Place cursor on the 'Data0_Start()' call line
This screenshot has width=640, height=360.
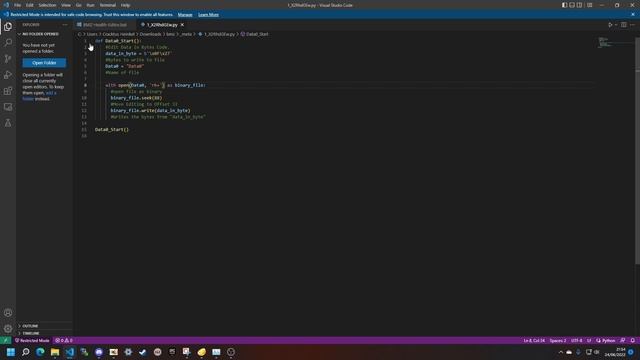pos(111,129)
